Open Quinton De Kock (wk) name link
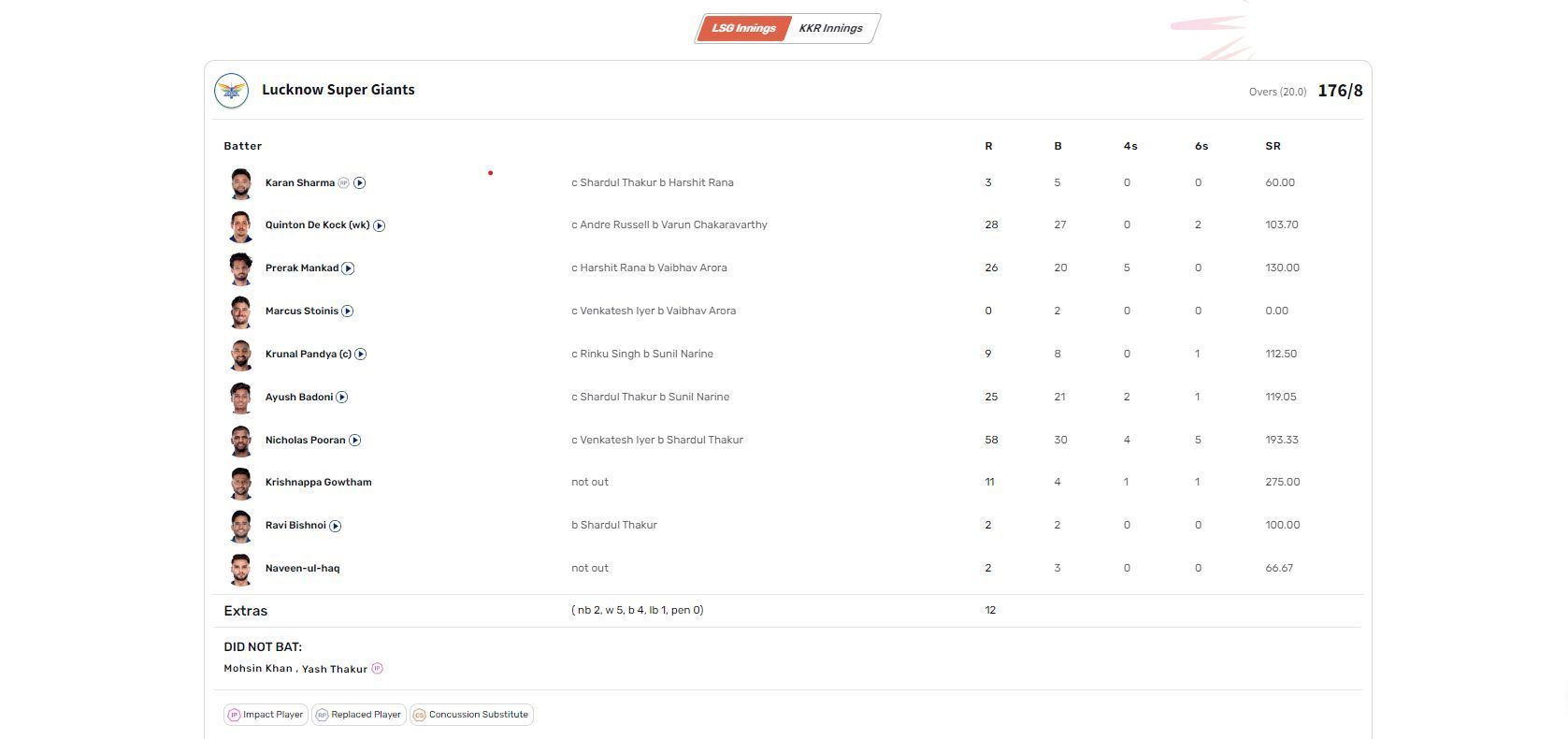The image size is (1568, 739). tap(318, 225)
